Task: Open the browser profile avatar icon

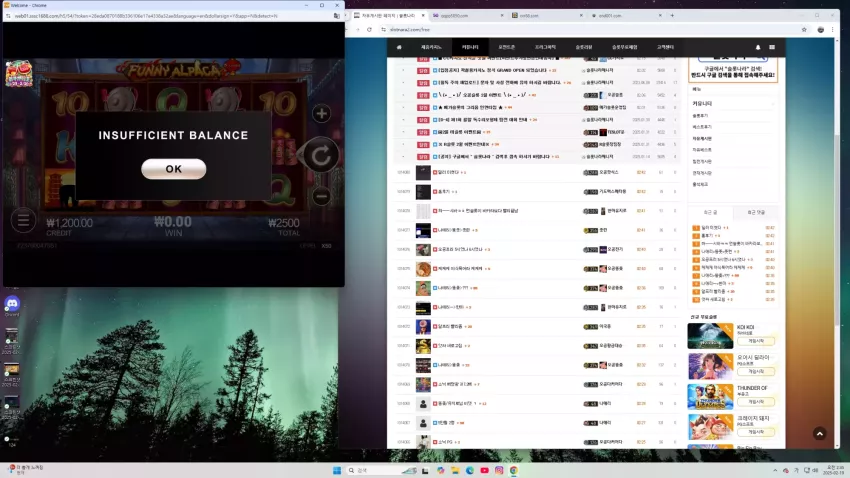Action: point(821,30)
